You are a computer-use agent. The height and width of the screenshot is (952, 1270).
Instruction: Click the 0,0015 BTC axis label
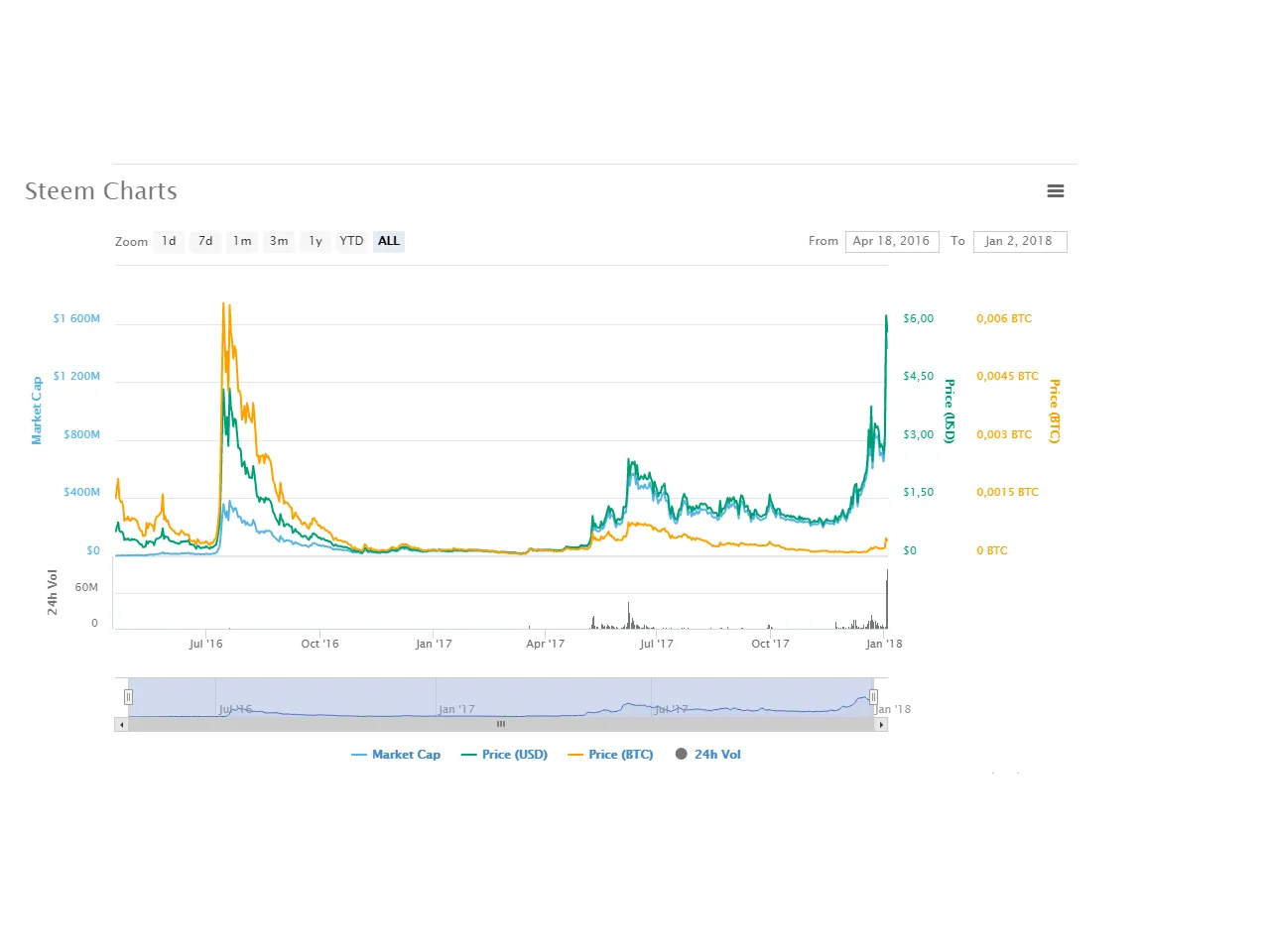click(x=1007, y=492)
